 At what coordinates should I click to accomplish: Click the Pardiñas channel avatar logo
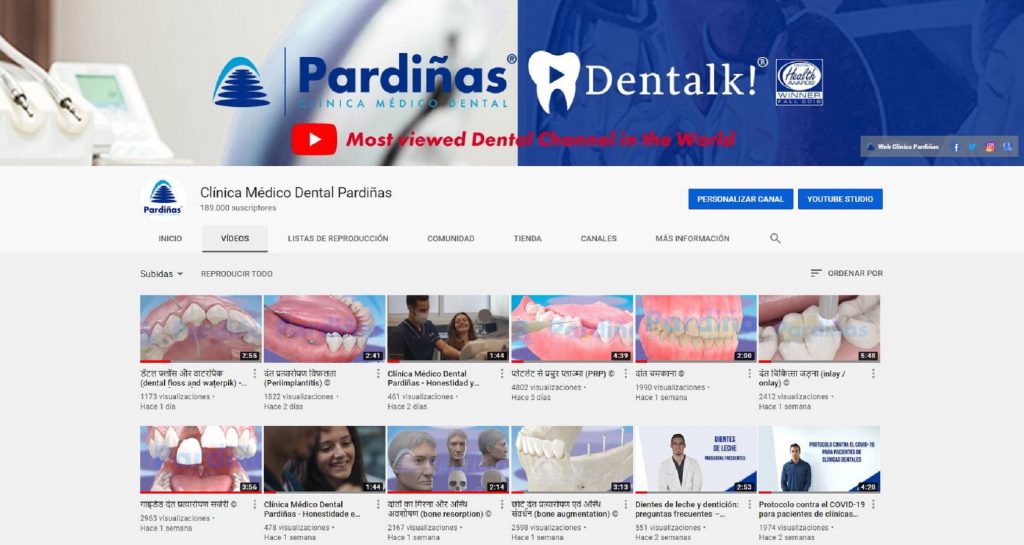[x=163, y=198]
